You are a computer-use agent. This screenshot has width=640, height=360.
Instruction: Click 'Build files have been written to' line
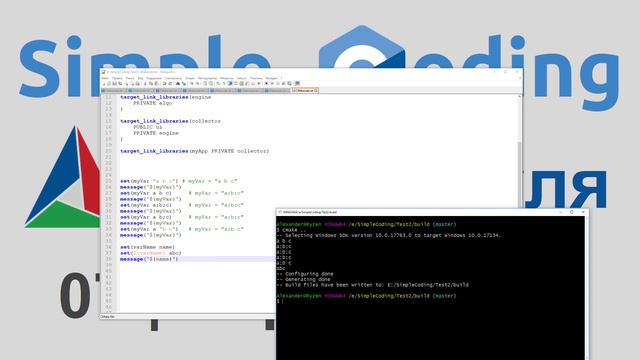[x=372, y=285]
